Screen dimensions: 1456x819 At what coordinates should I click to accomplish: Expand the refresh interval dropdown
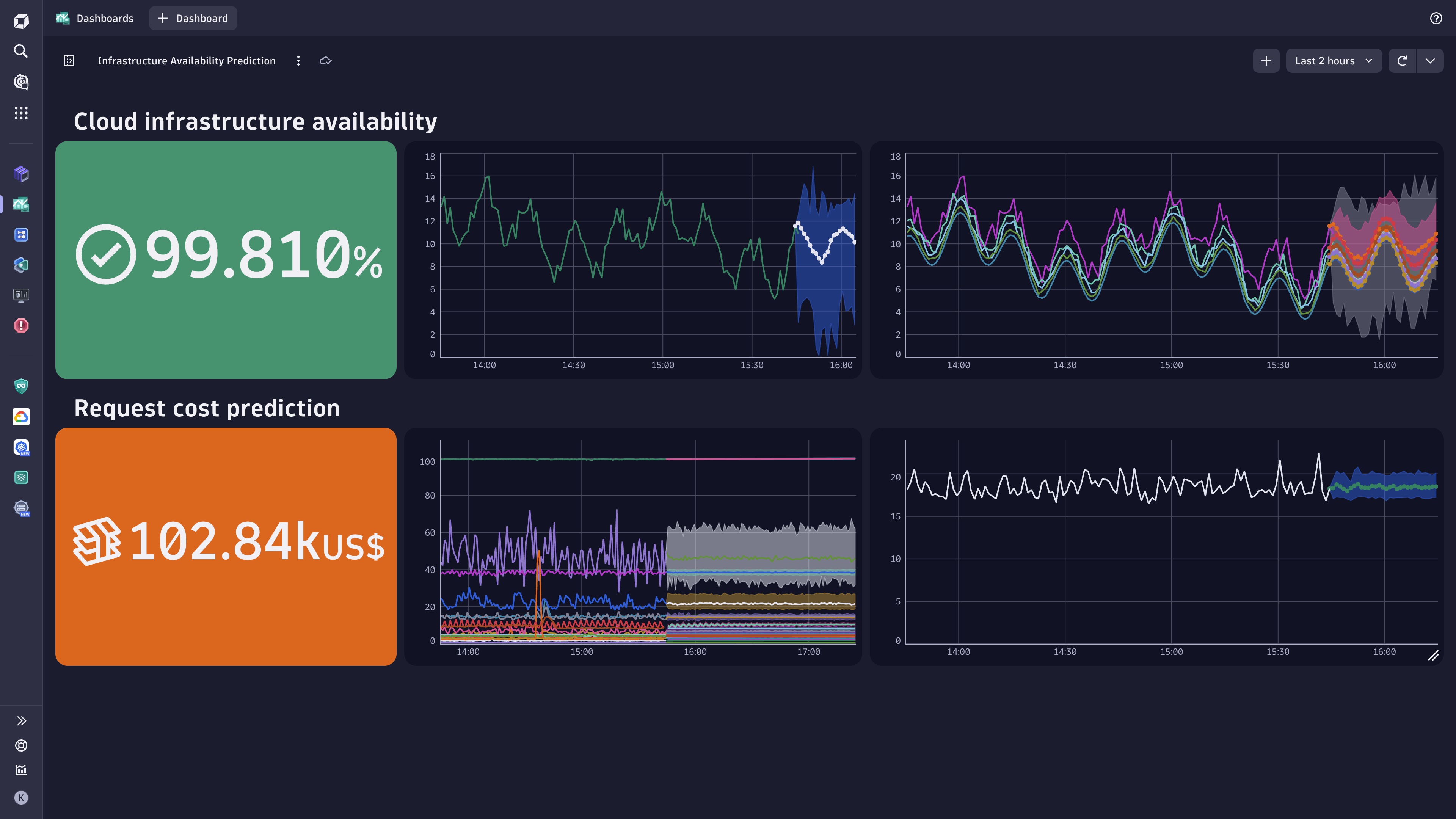(1431, 61)
